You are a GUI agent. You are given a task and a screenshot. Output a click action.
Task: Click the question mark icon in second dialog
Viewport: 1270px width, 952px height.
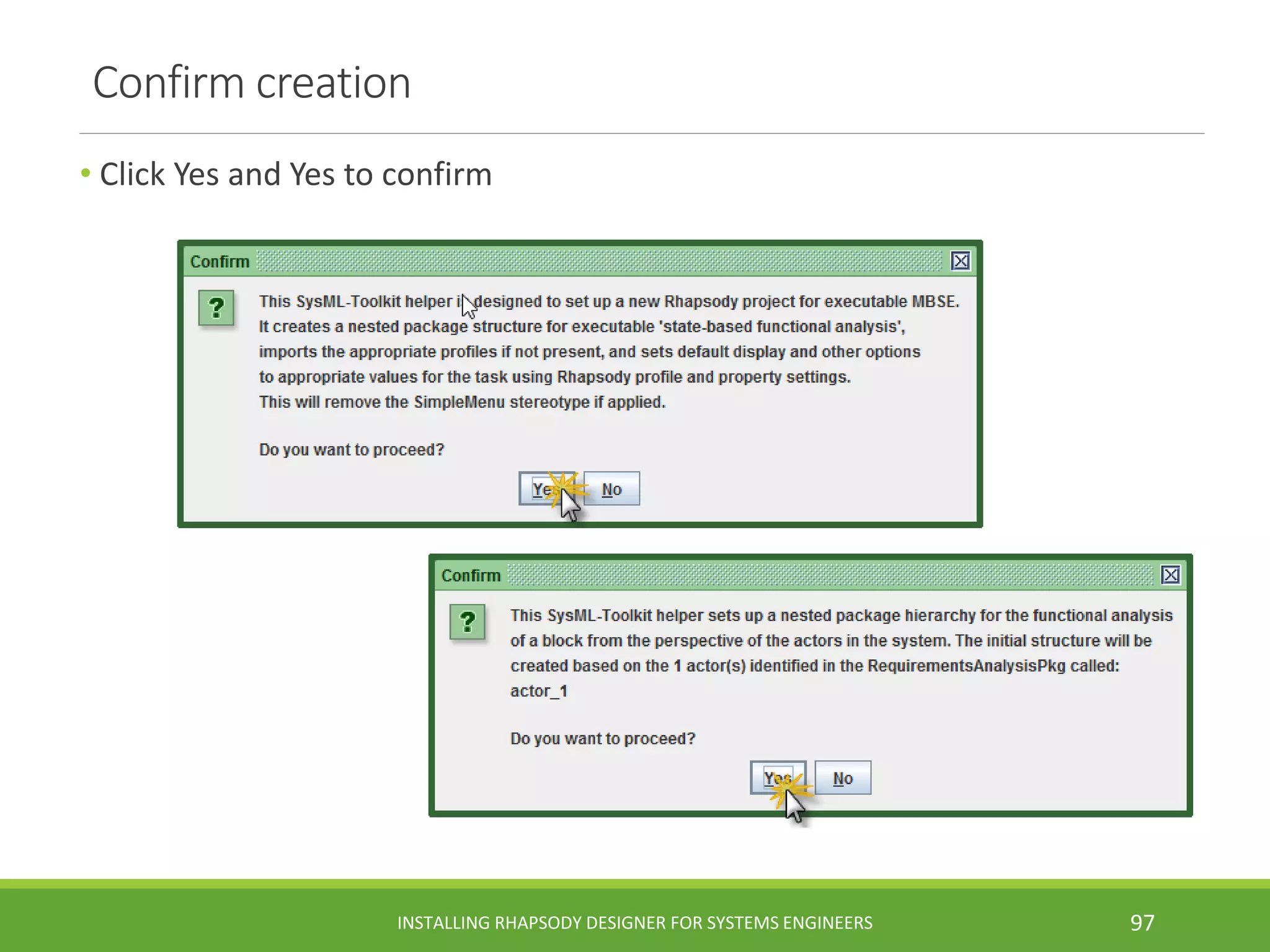(467, 622)
